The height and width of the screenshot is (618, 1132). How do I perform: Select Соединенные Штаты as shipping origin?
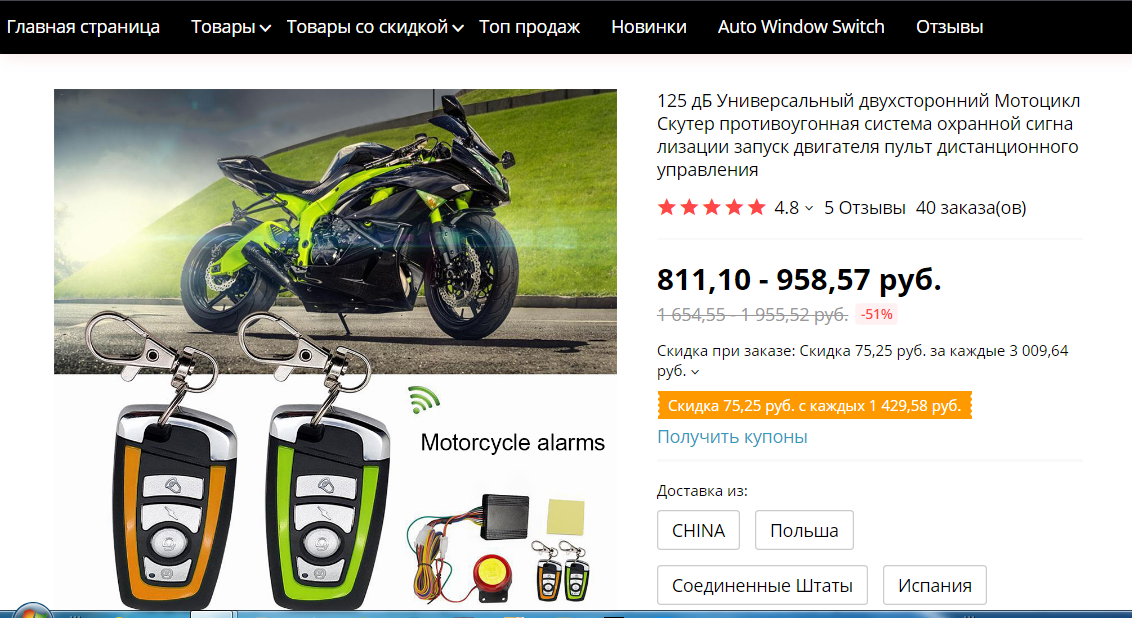[x=762, y=585]
